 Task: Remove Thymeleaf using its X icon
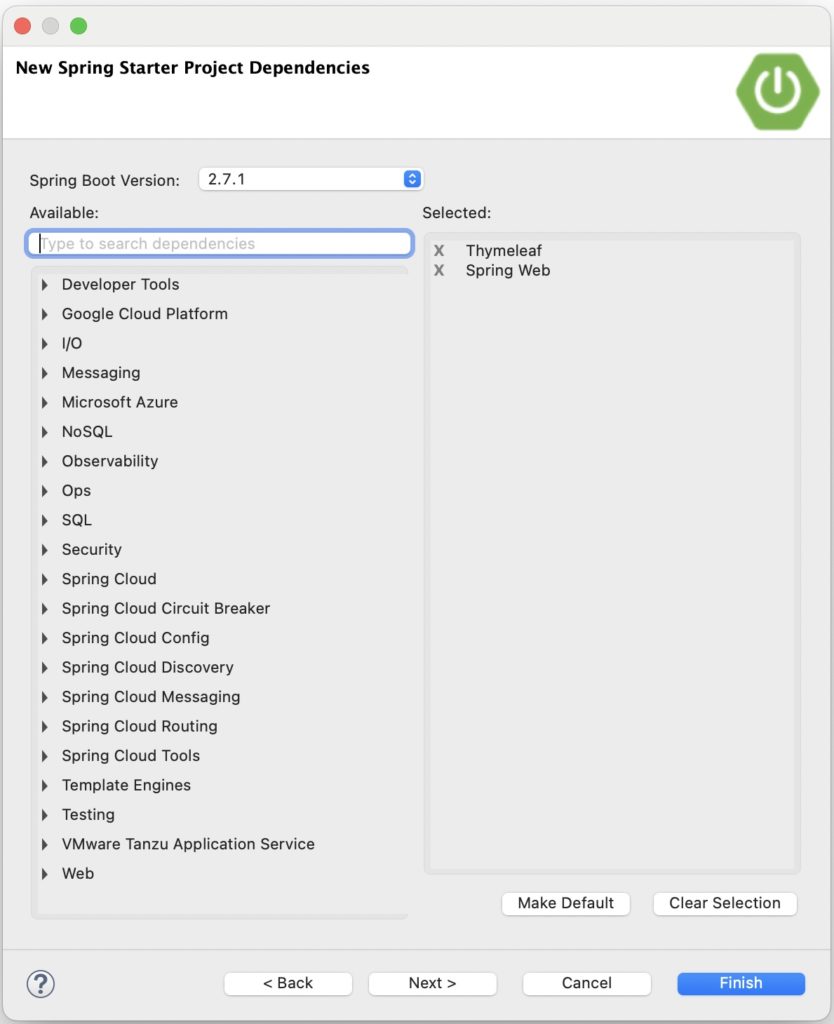click(439, 251)
